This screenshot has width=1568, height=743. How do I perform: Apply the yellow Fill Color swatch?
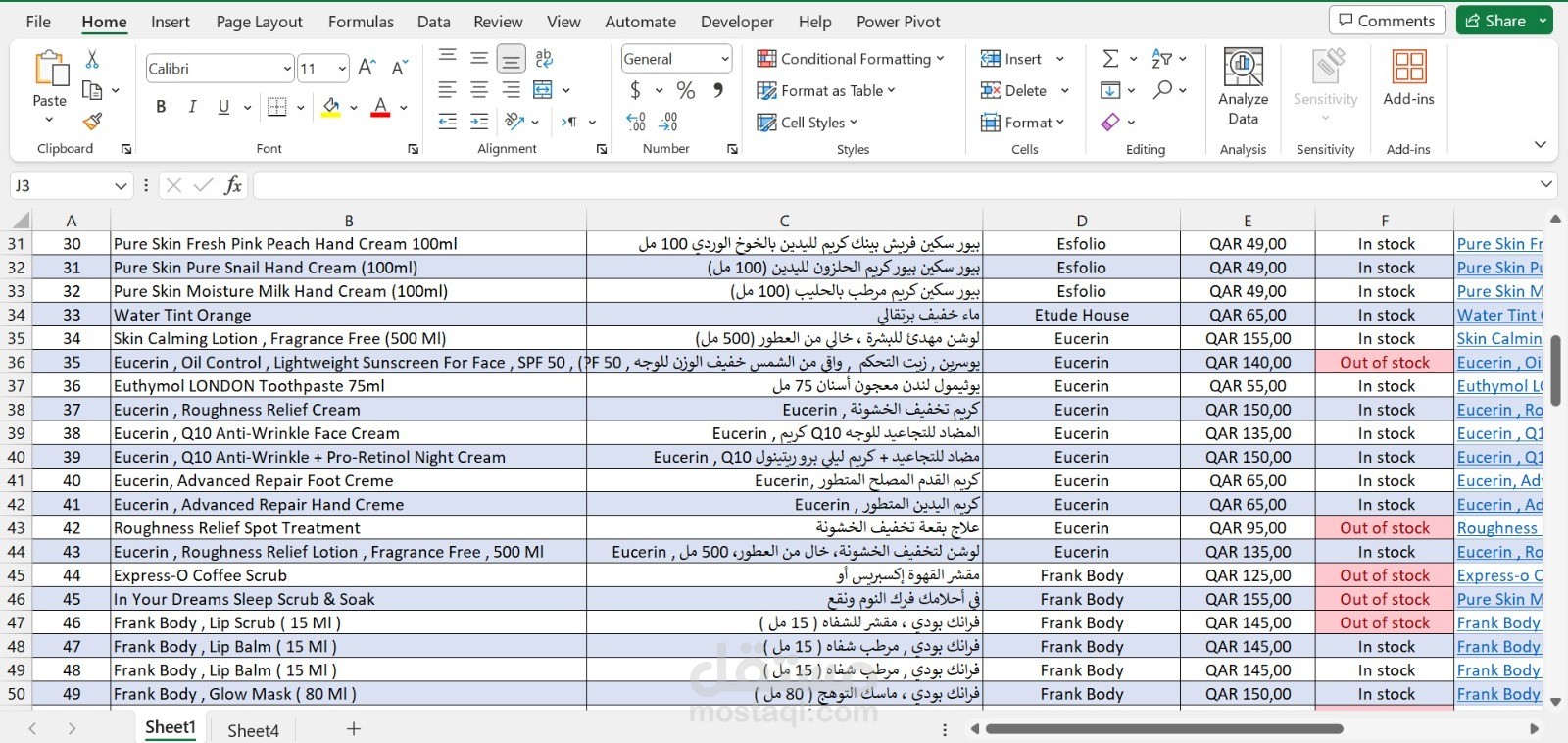pos(331,107)
